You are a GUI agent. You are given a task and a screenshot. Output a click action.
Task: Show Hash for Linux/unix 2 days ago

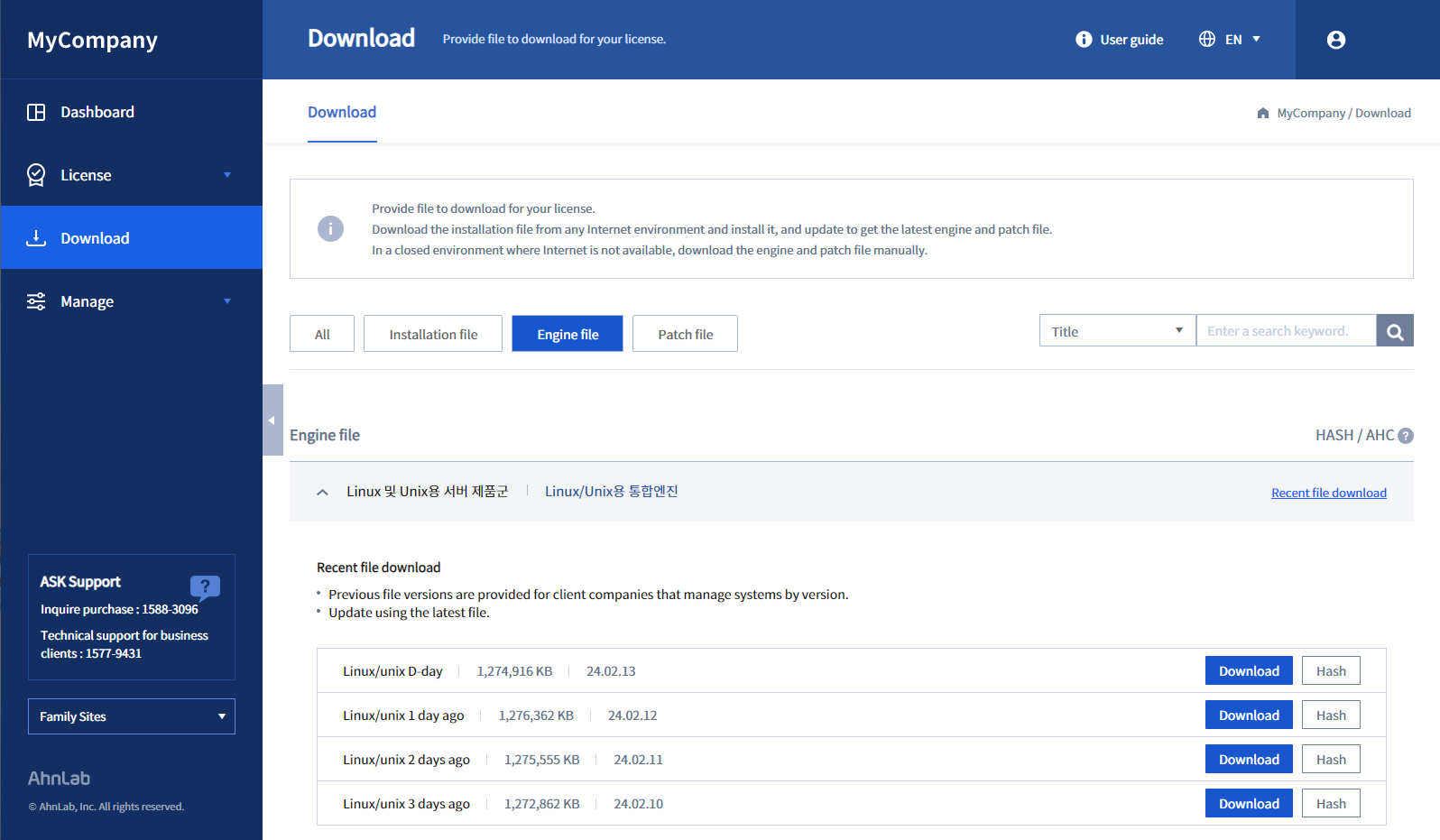[x=1331, y=759]
